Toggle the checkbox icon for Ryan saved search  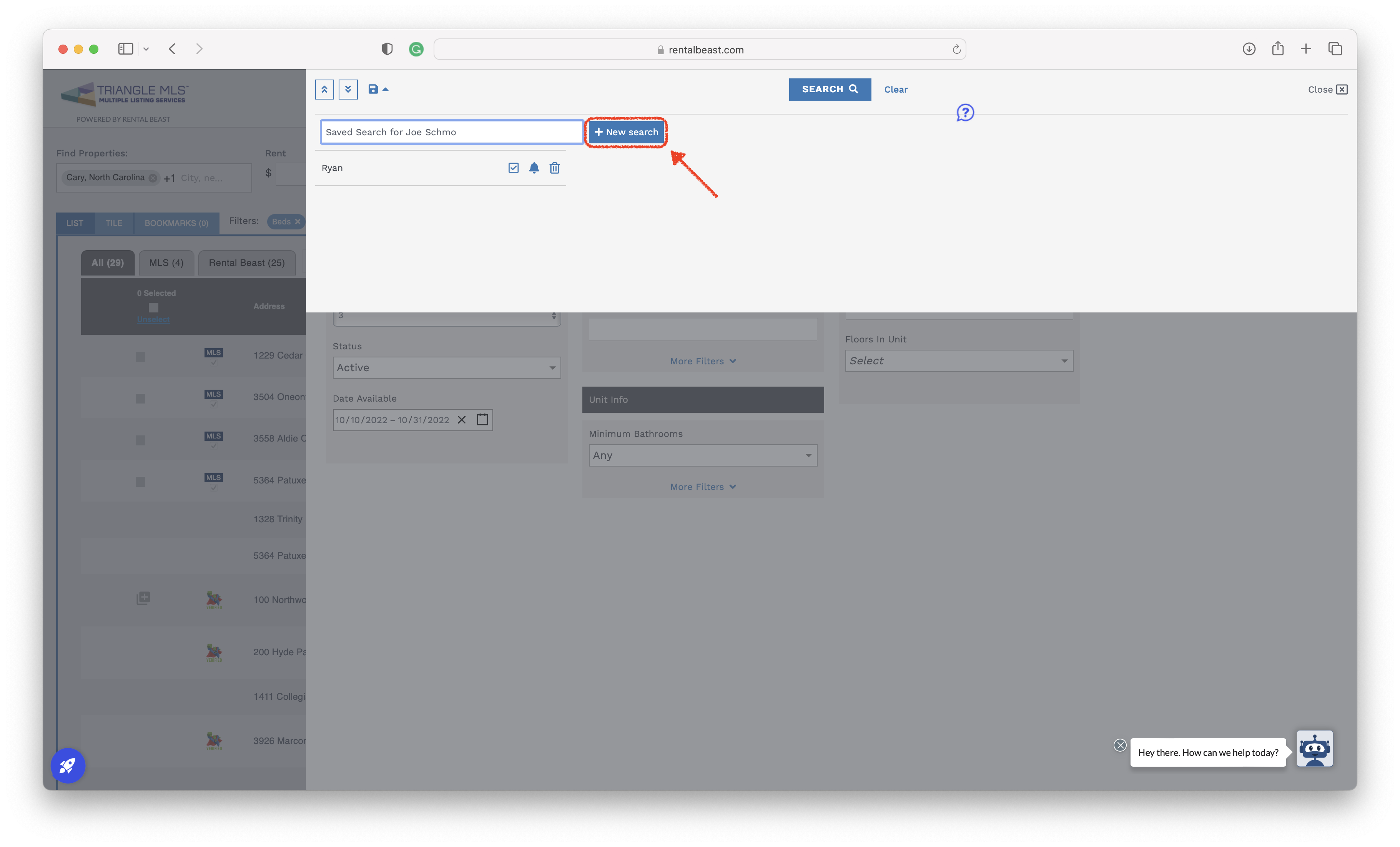514,168
